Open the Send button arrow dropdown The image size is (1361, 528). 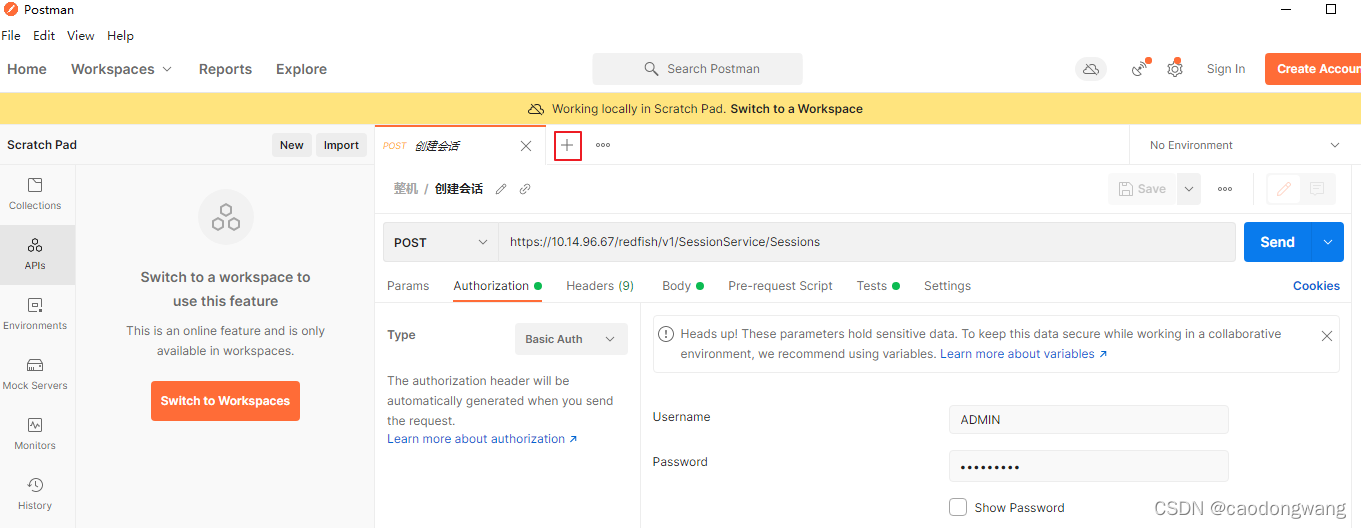(x=1327, y=242)
